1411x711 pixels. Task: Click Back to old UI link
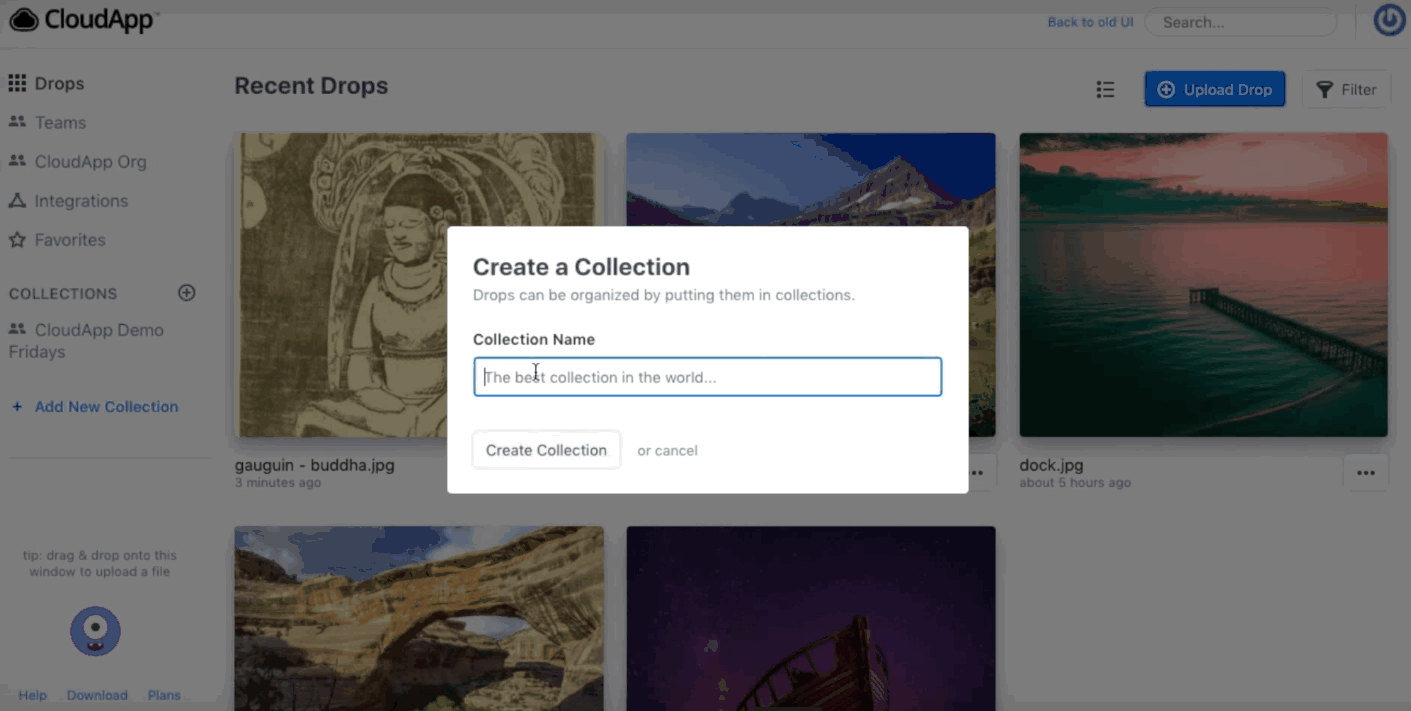tap(1090, 22)
